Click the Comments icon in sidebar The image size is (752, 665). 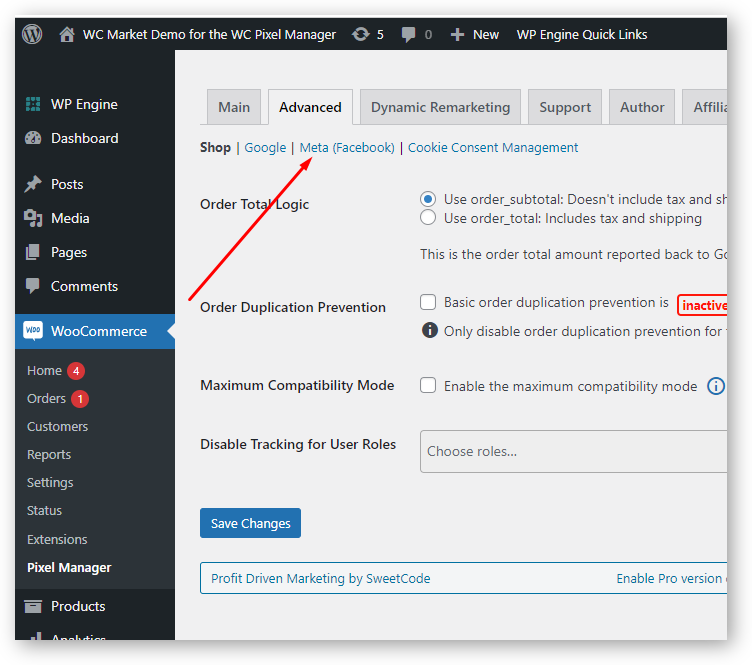(x=33, y=286)
